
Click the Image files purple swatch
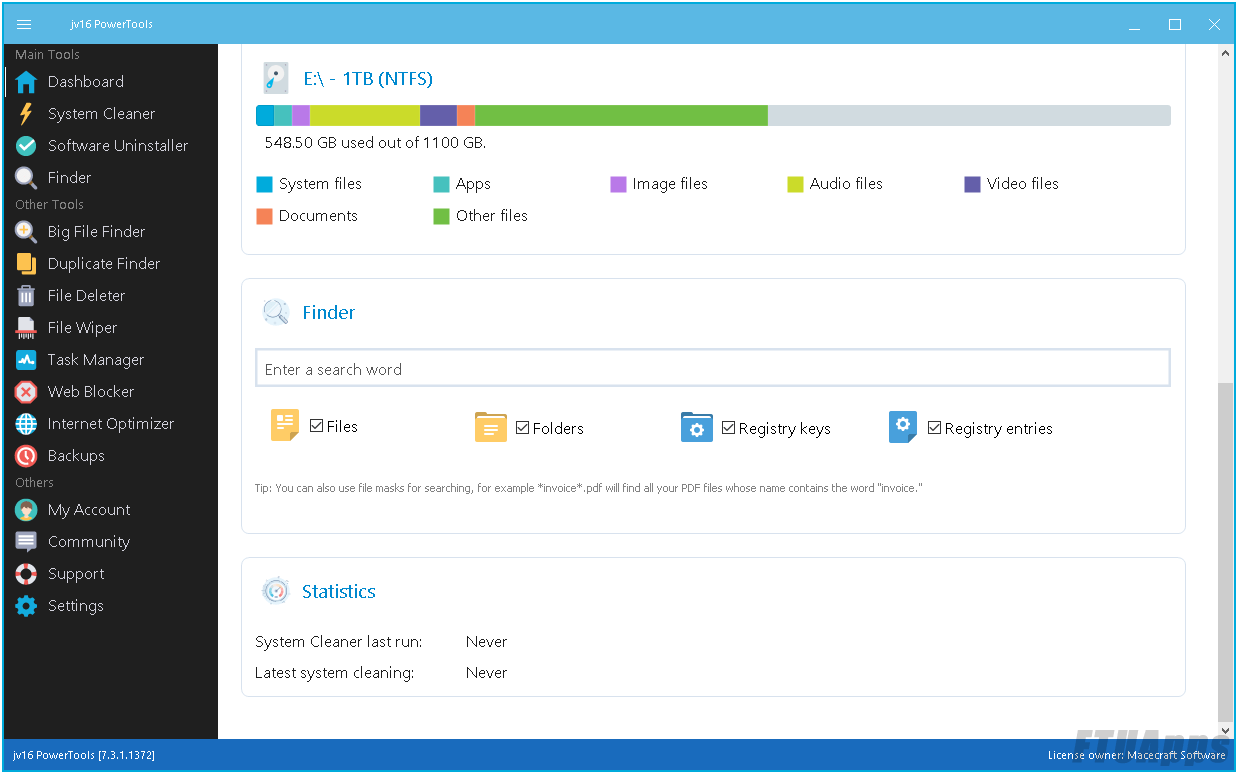[618, 184]
